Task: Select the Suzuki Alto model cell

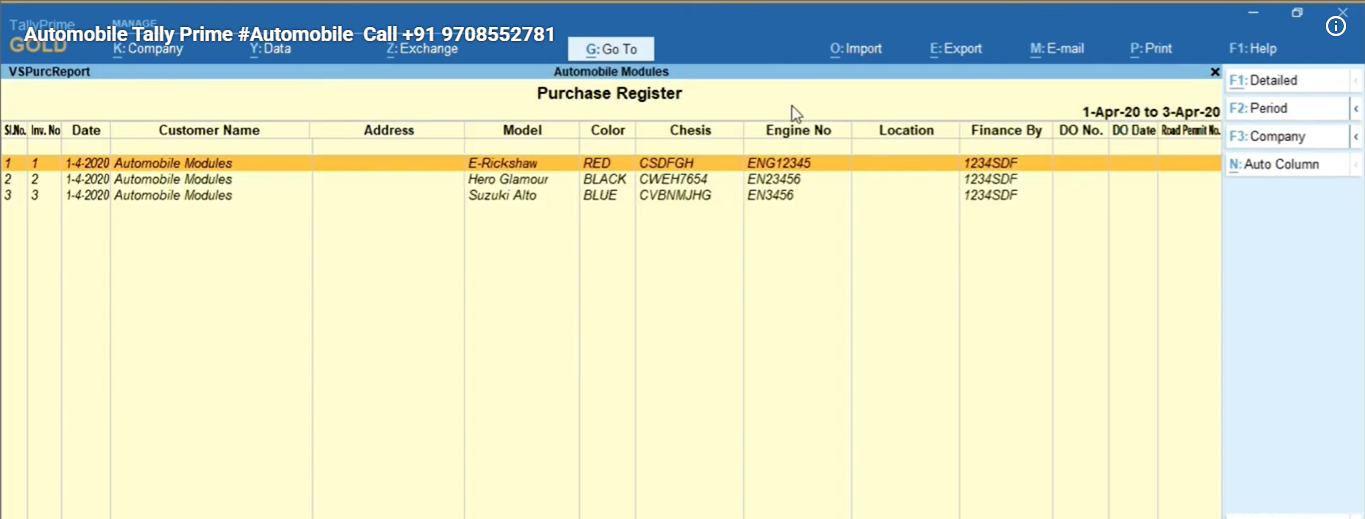Action: point(502,195)
